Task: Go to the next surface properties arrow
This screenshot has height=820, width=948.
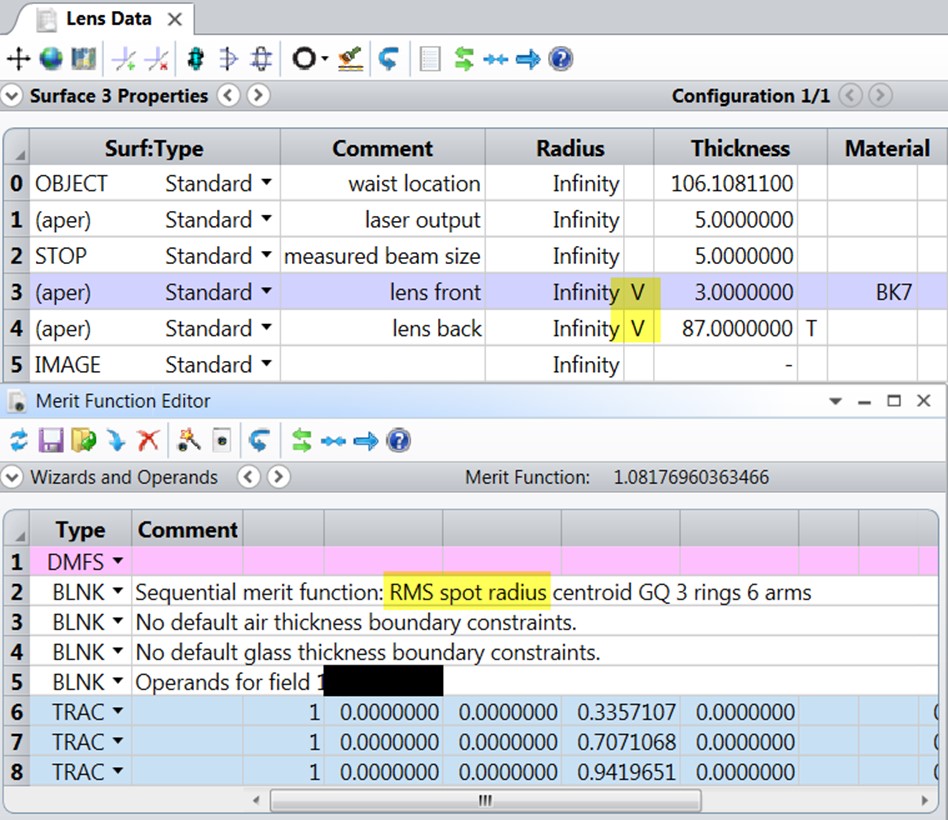Action: [258, 96]
